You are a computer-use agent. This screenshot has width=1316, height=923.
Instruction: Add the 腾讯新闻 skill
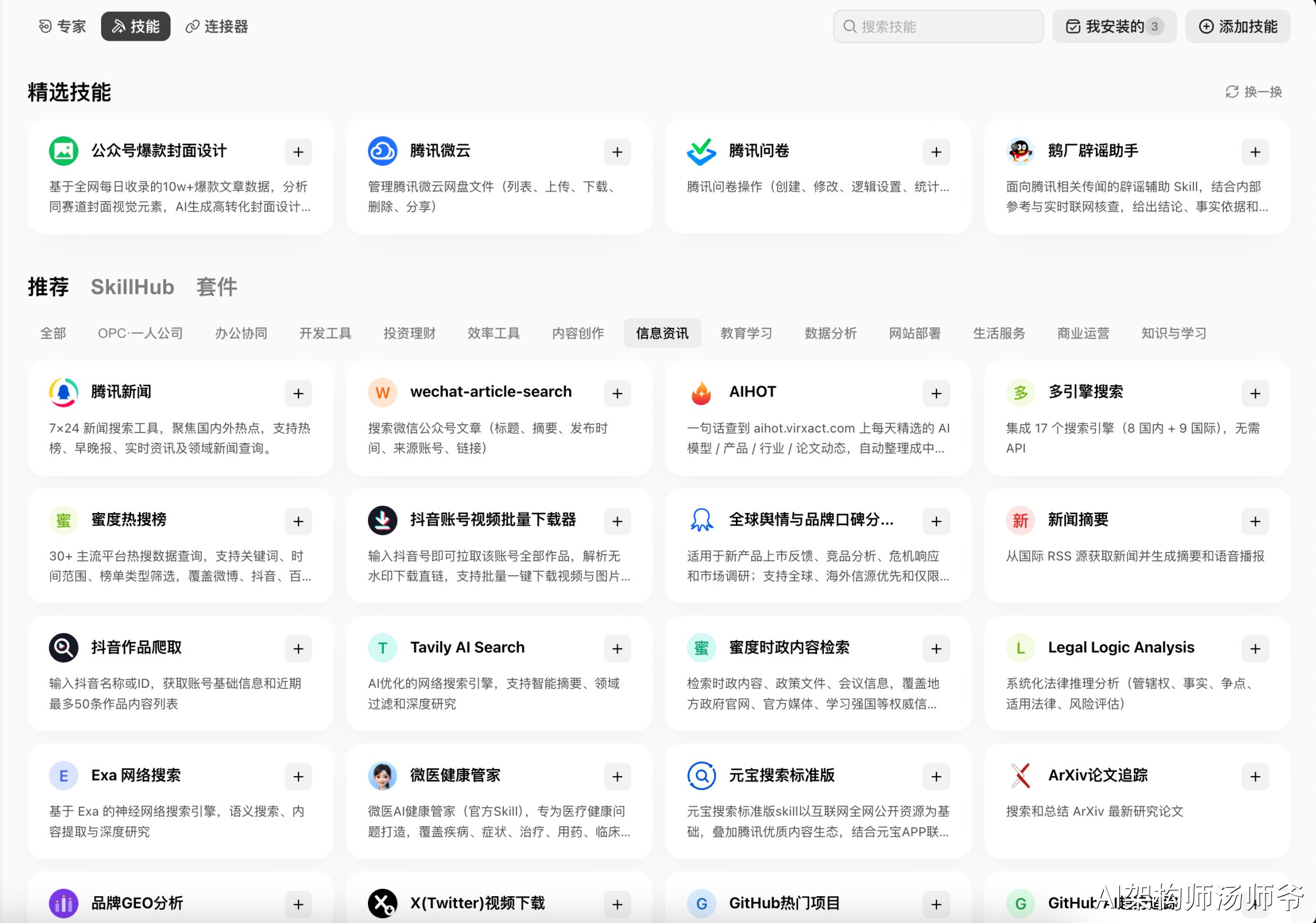point(299,394)
